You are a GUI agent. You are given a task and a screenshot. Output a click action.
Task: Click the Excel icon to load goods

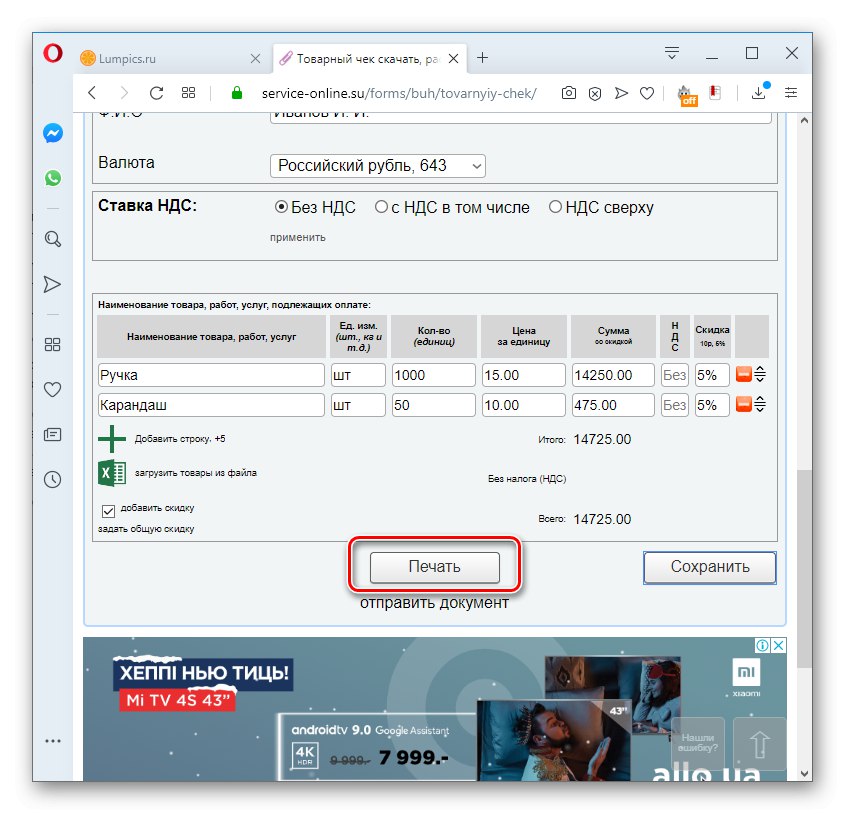pos(112,473)
